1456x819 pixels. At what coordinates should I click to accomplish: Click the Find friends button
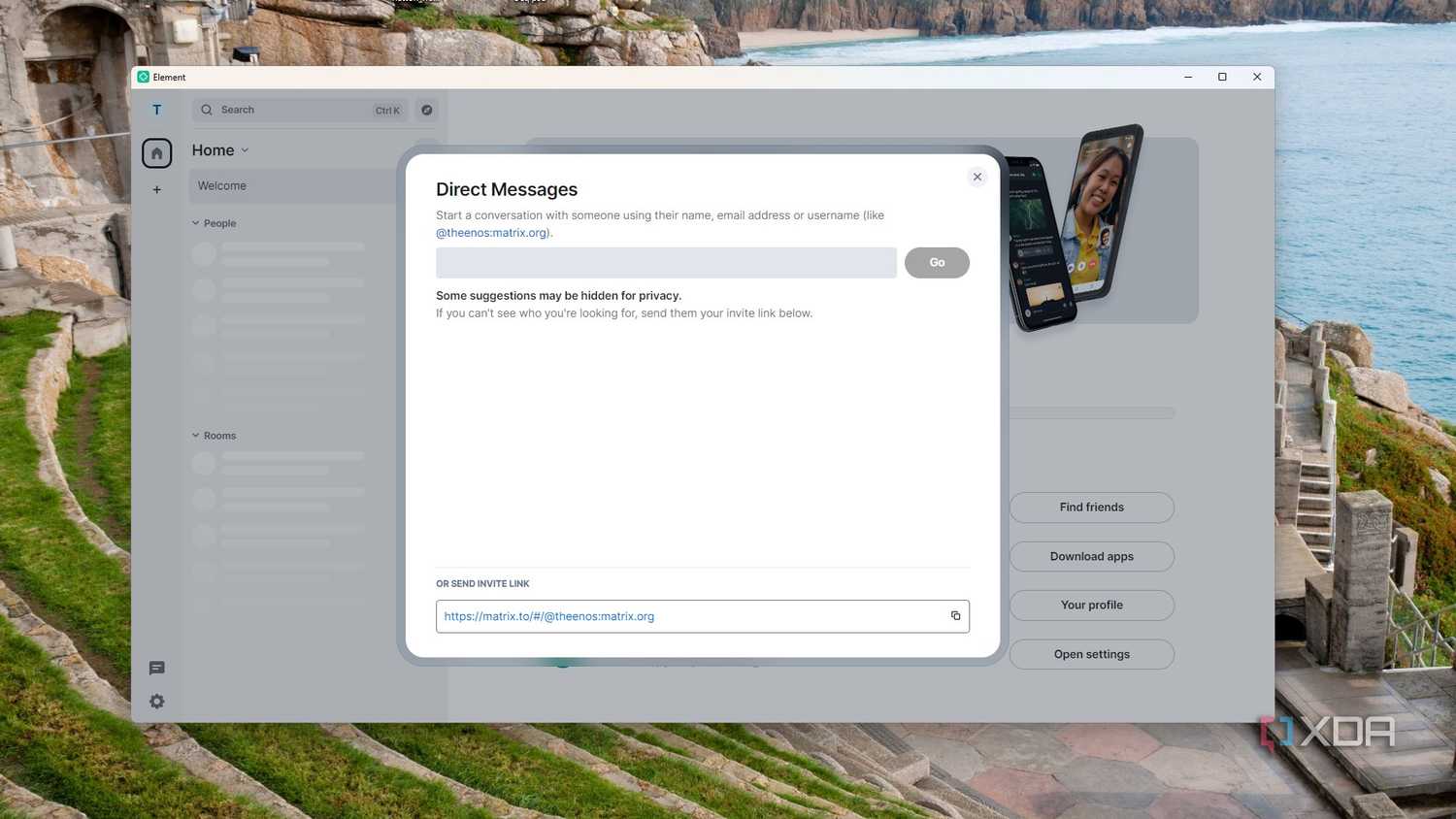click(x=1092, y=508)
